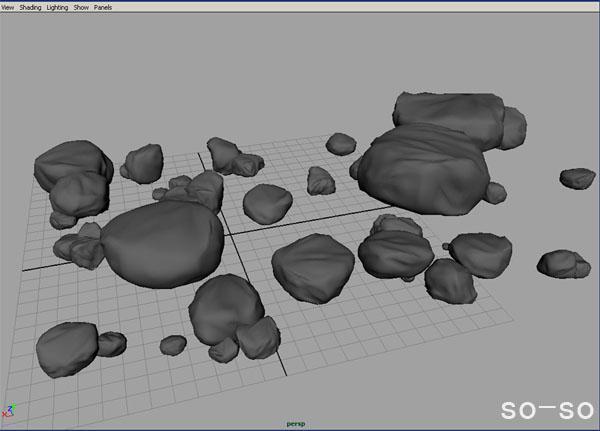Select the tiny pebble near the bottom grid edge
The height and width of the screenshot is (431, 600).
point(174,345)
